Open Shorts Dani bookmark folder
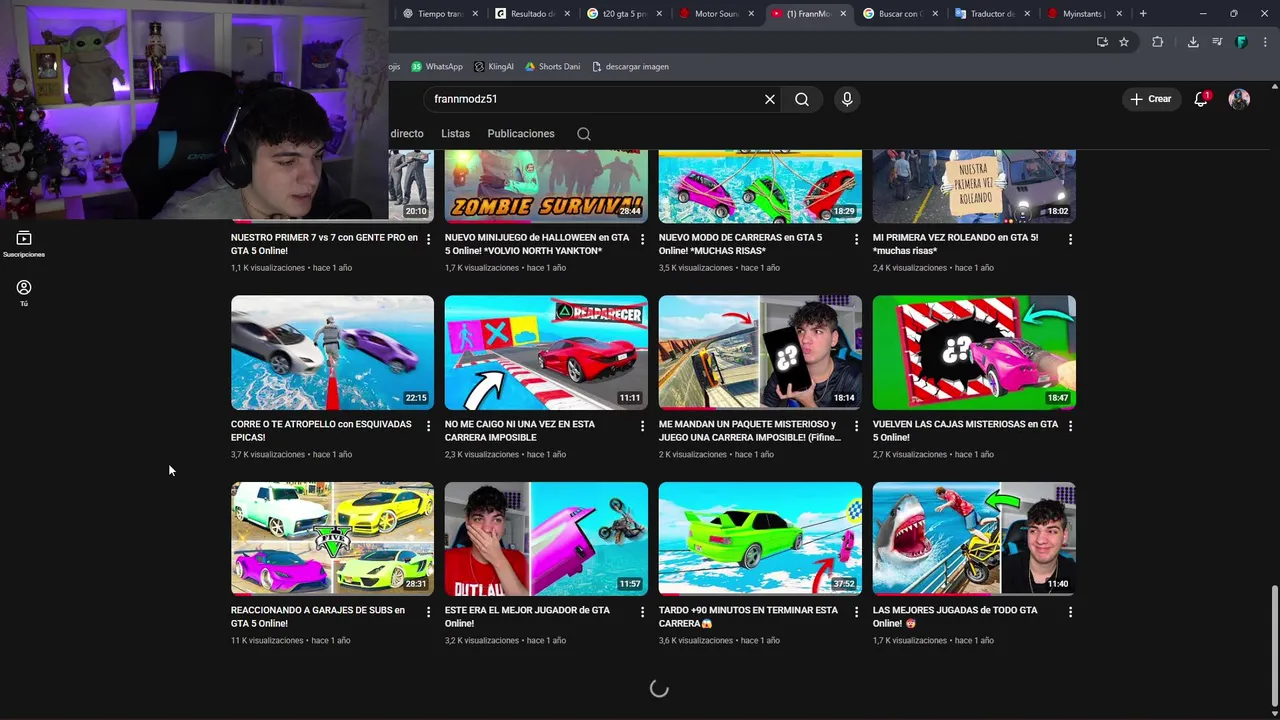Image resolution: width=1280 pixels, height=720 pixels. (x=552, y=67)
